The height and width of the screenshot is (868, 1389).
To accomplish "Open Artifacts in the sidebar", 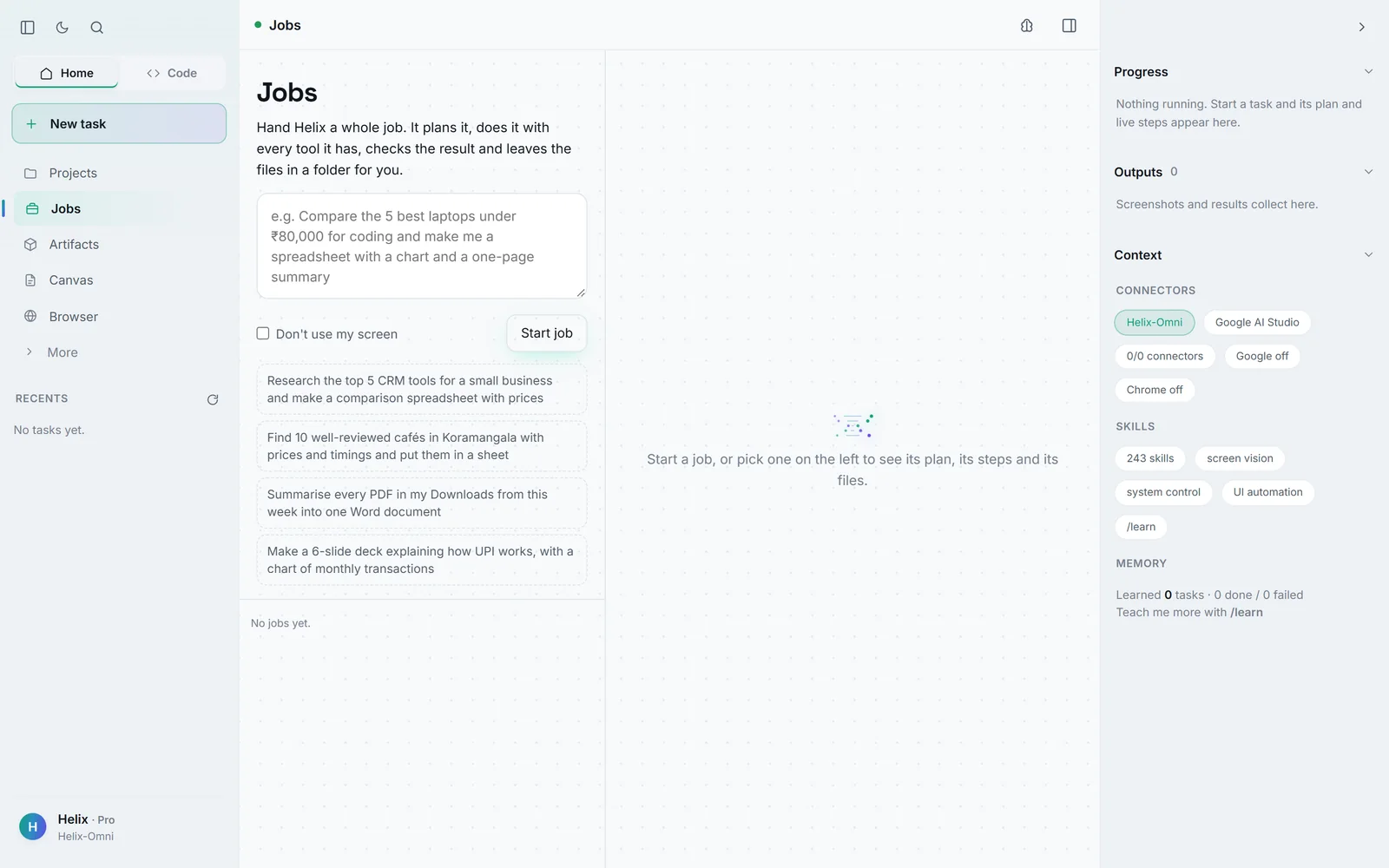I will point(119,244).
